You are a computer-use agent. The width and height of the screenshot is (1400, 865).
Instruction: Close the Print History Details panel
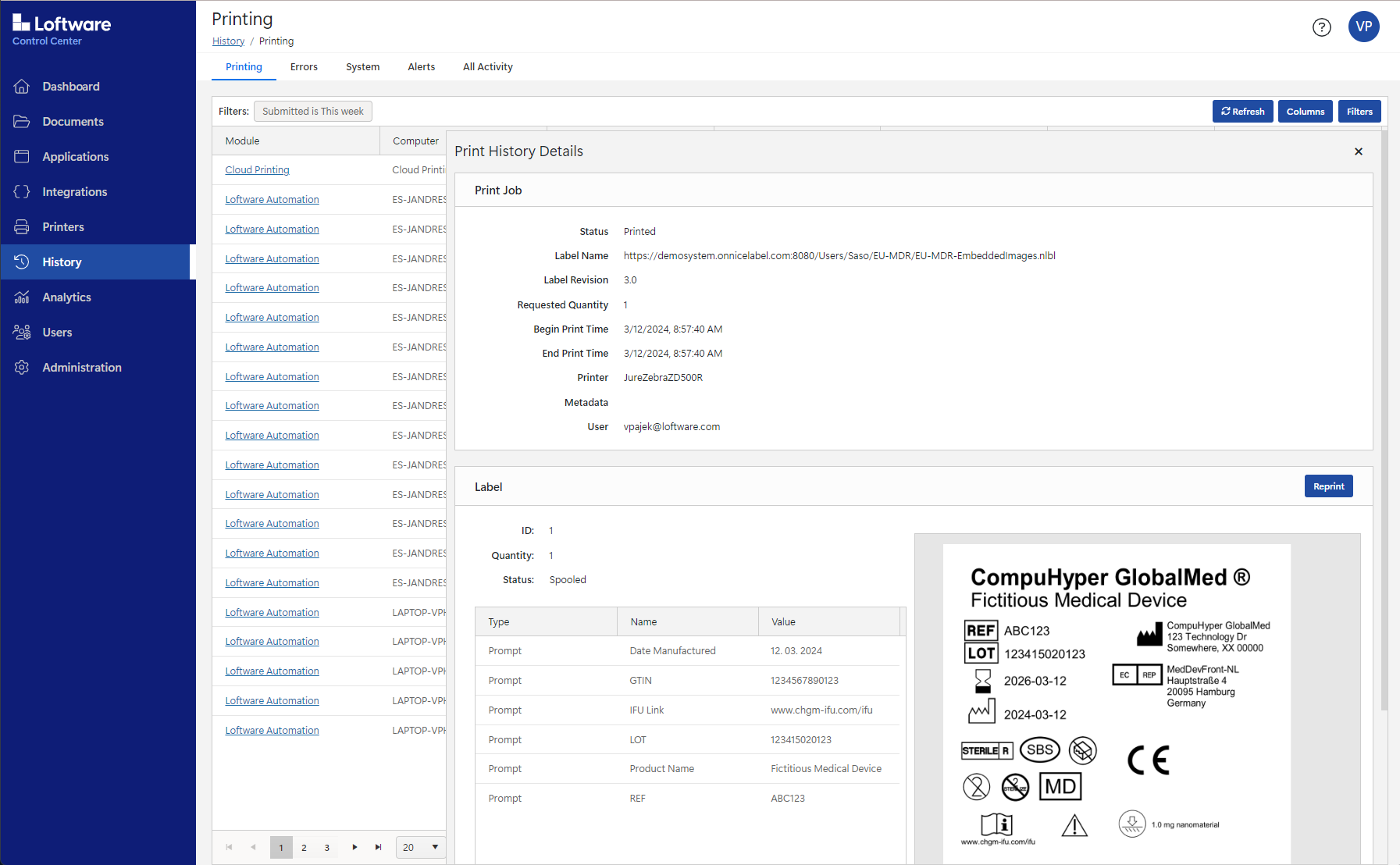pos(1358,151)
